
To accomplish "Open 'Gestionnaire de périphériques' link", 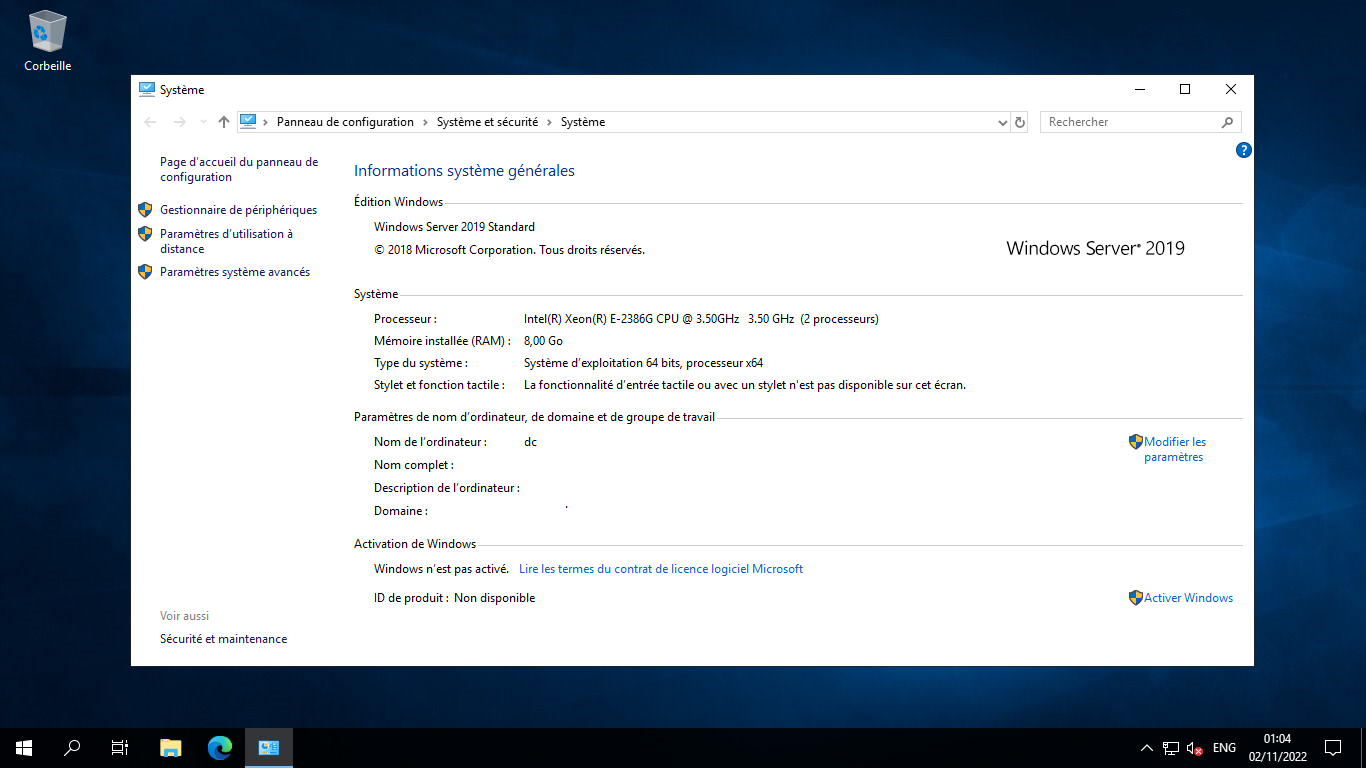I will pyautogui.click(x=238, y=210).
